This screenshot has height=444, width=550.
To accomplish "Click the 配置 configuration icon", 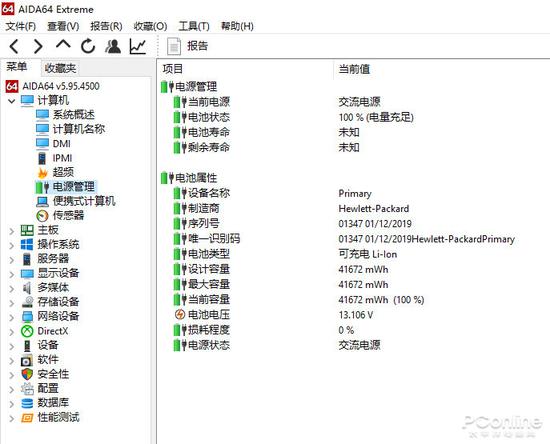I will click(27, 389).
